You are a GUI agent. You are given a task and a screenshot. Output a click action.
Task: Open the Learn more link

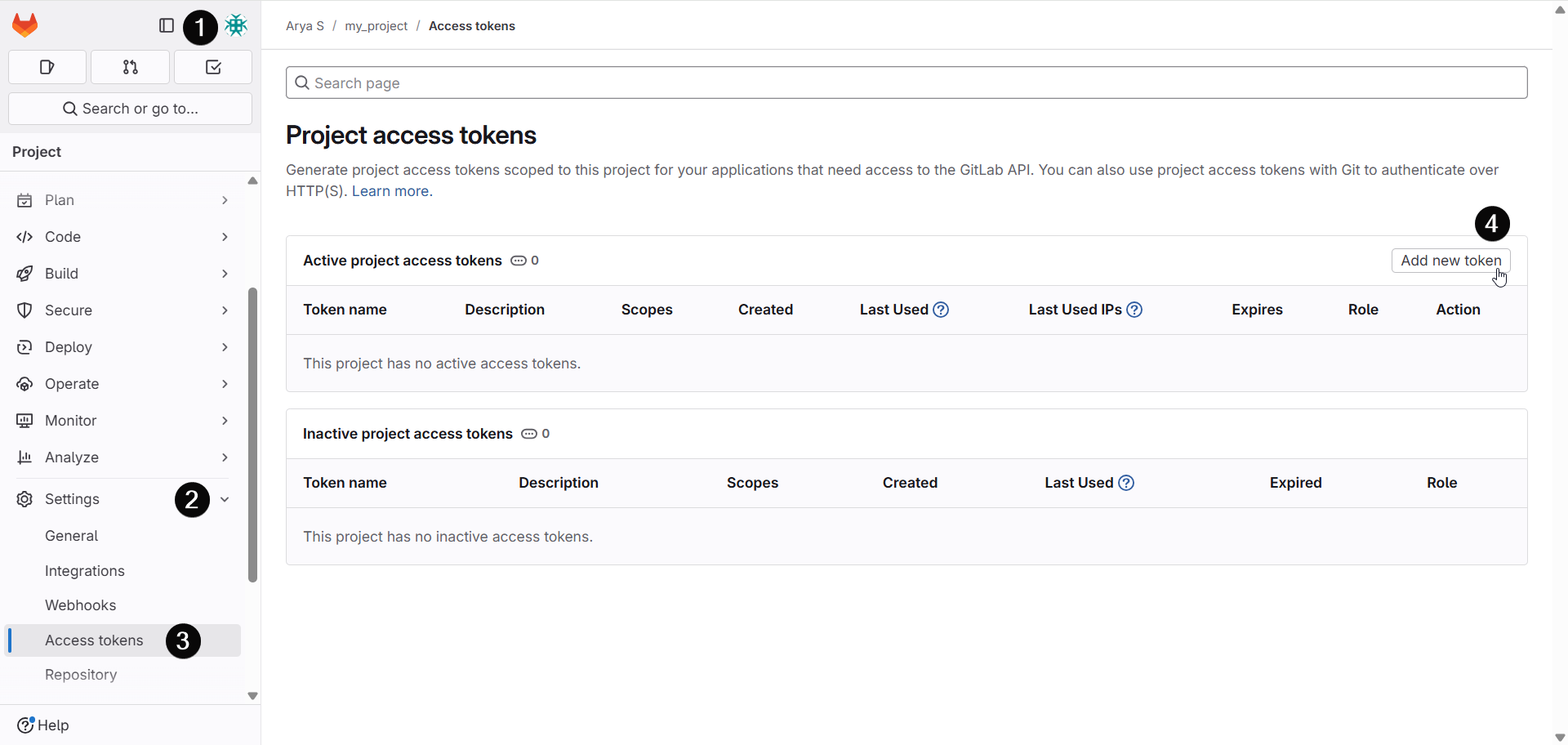pos(390,190)
